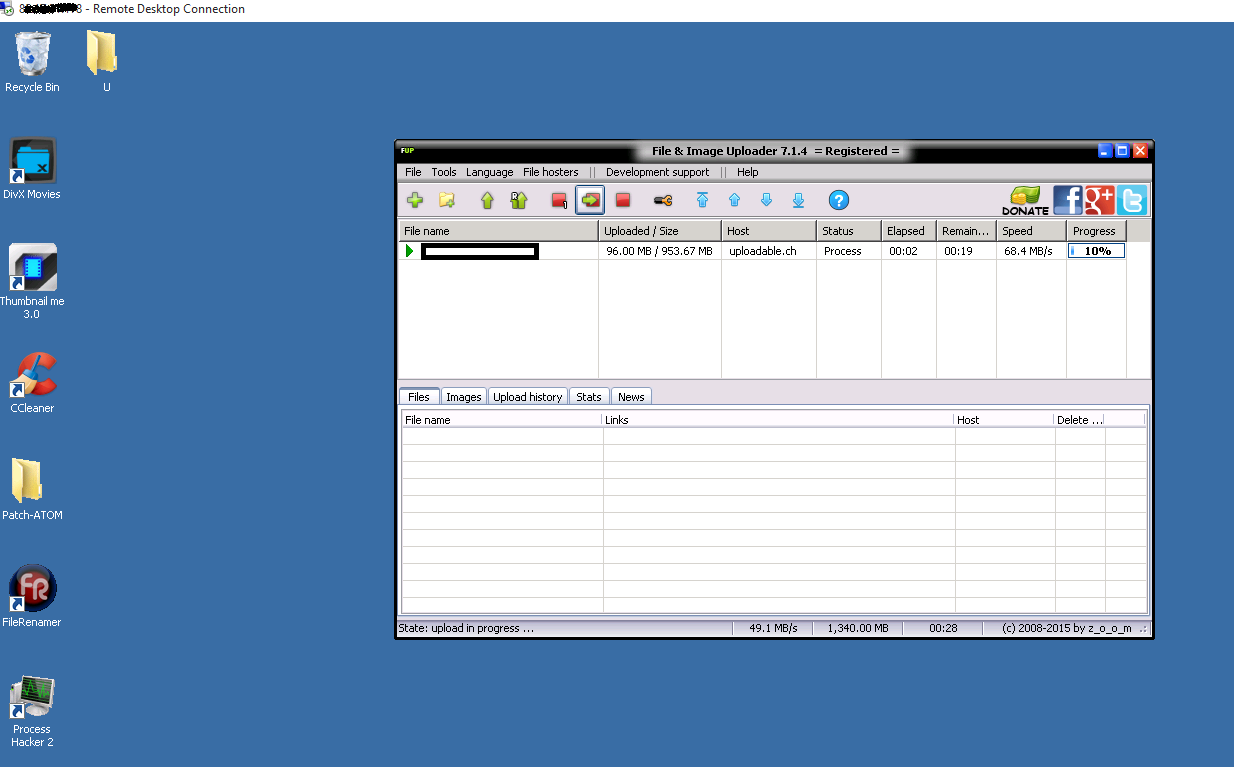This screenshot has height=767, width=1234.
Task: Select the Process Hacker 2 shortcut
Action: click(x=32, y=711)
